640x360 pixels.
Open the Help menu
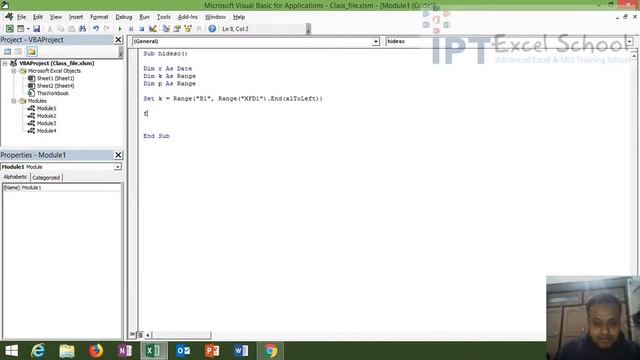(239, 17)
